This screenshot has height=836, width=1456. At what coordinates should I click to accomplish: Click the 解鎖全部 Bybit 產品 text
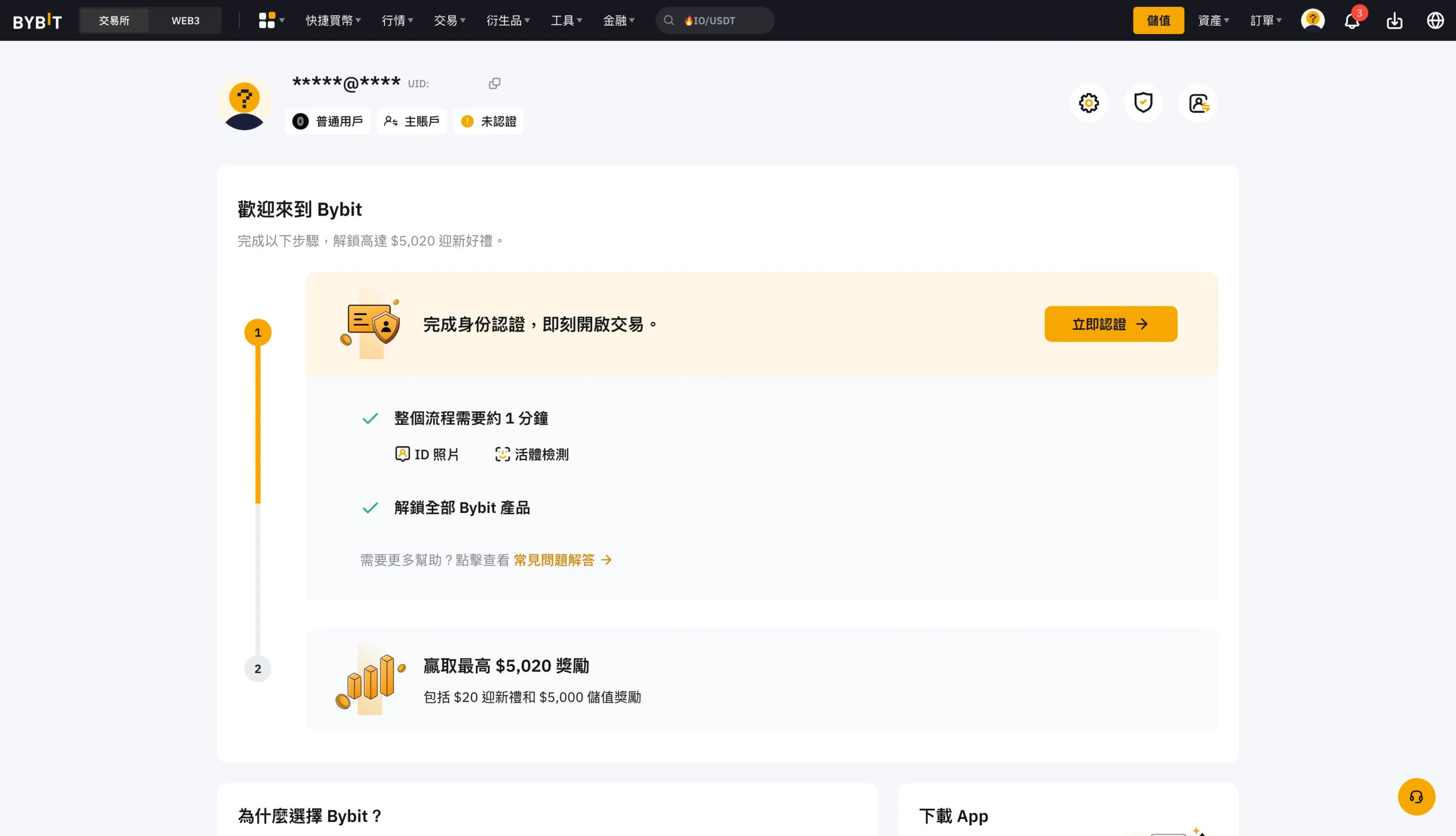point(462,508)
